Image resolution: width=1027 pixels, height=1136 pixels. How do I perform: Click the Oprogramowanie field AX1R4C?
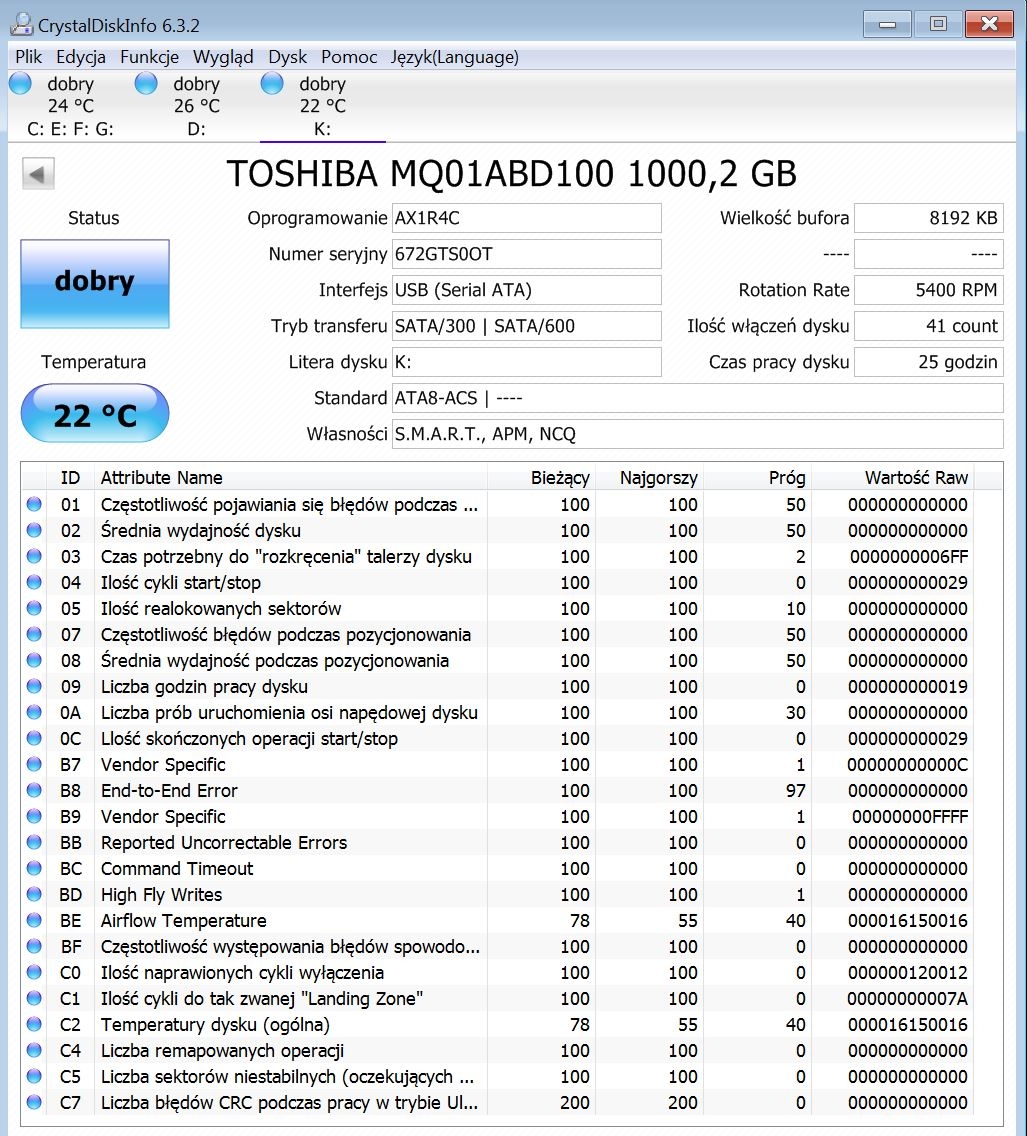point(527,218)
